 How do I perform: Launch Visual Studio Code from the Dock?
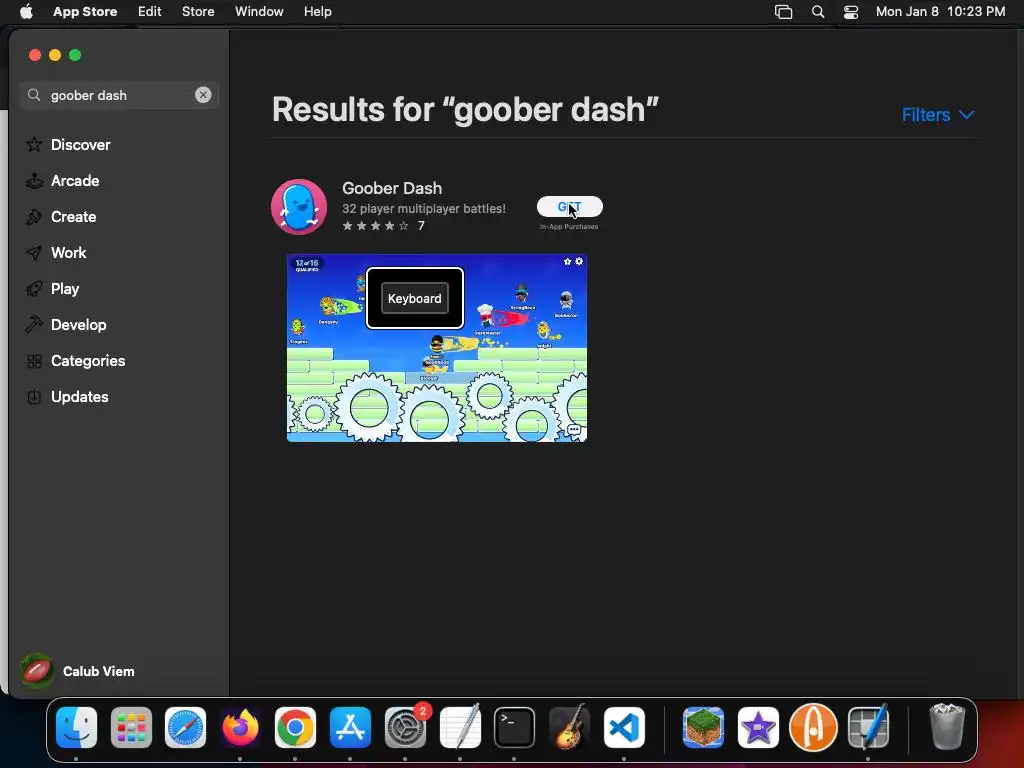coord(624,727)
